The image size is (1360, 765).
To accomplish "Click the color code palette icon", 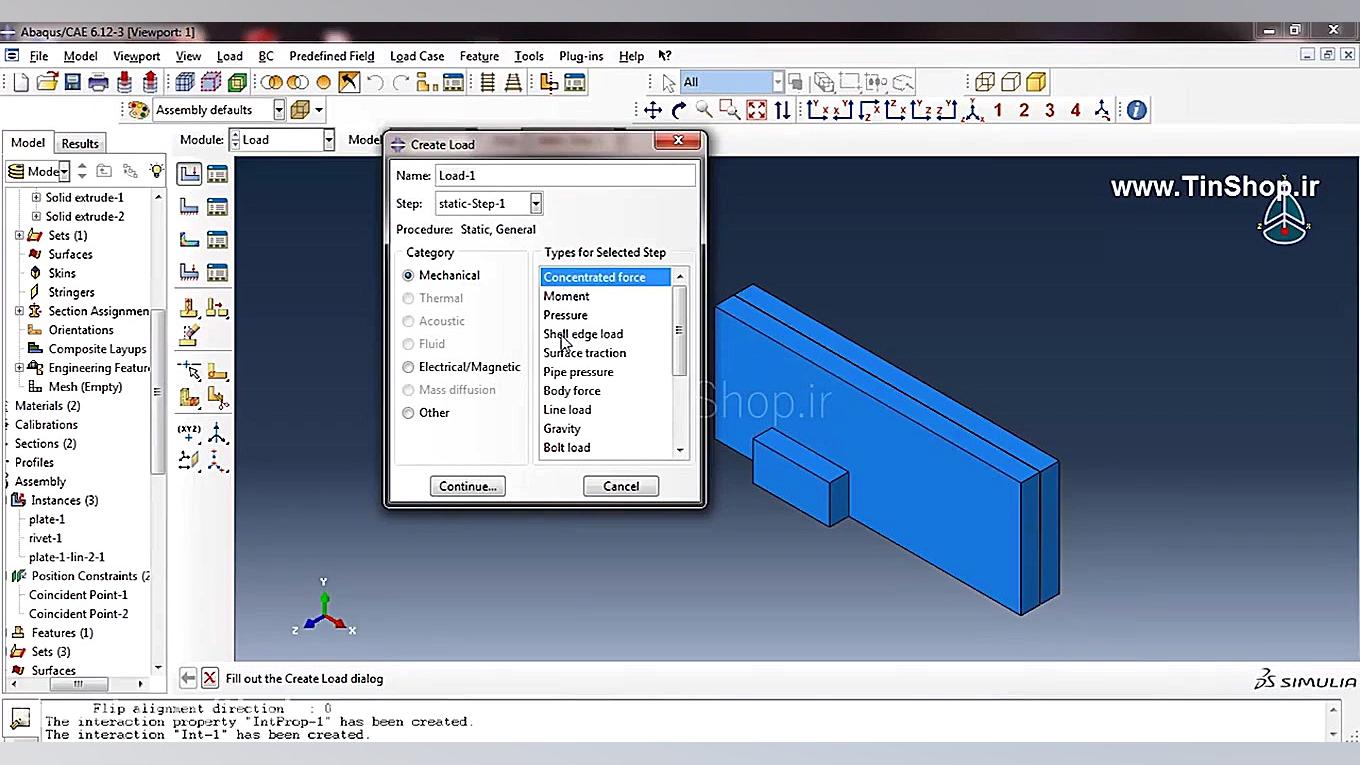I will (x=139, y=110).
